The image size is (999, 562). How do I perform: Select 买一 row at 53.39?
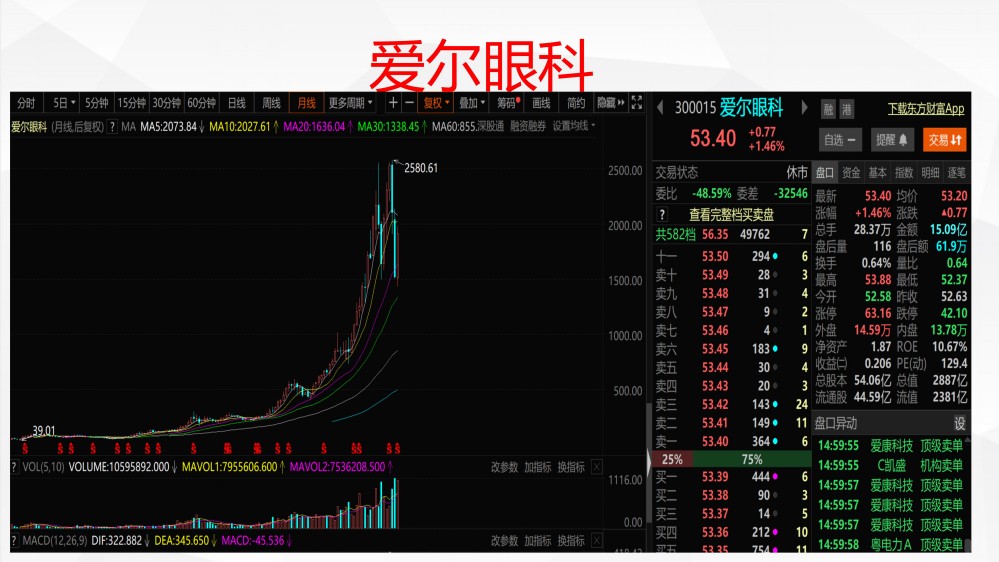point(732,477)
